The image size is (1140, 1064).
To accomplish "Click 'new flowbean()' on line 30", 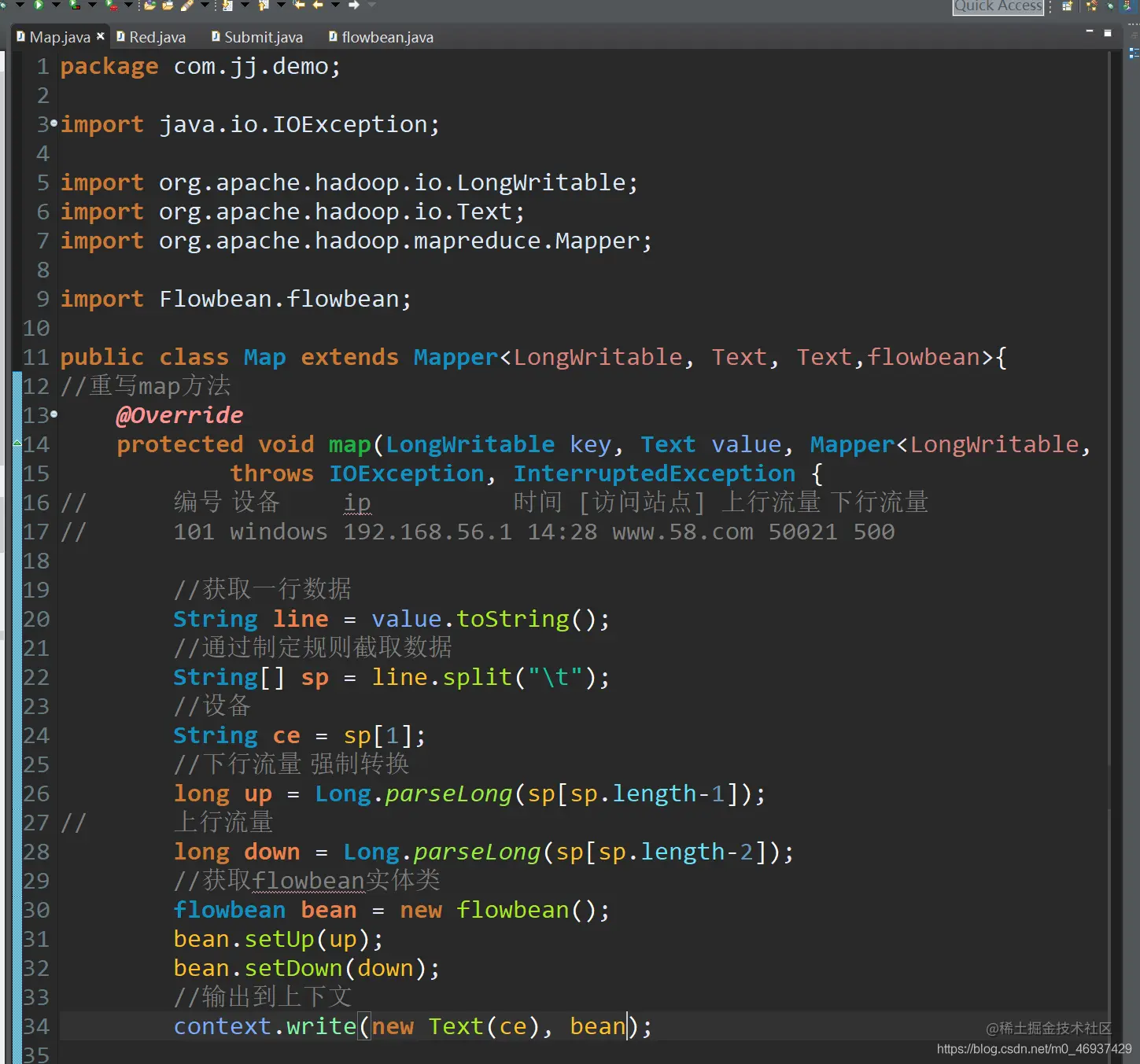I will point(499,910).
